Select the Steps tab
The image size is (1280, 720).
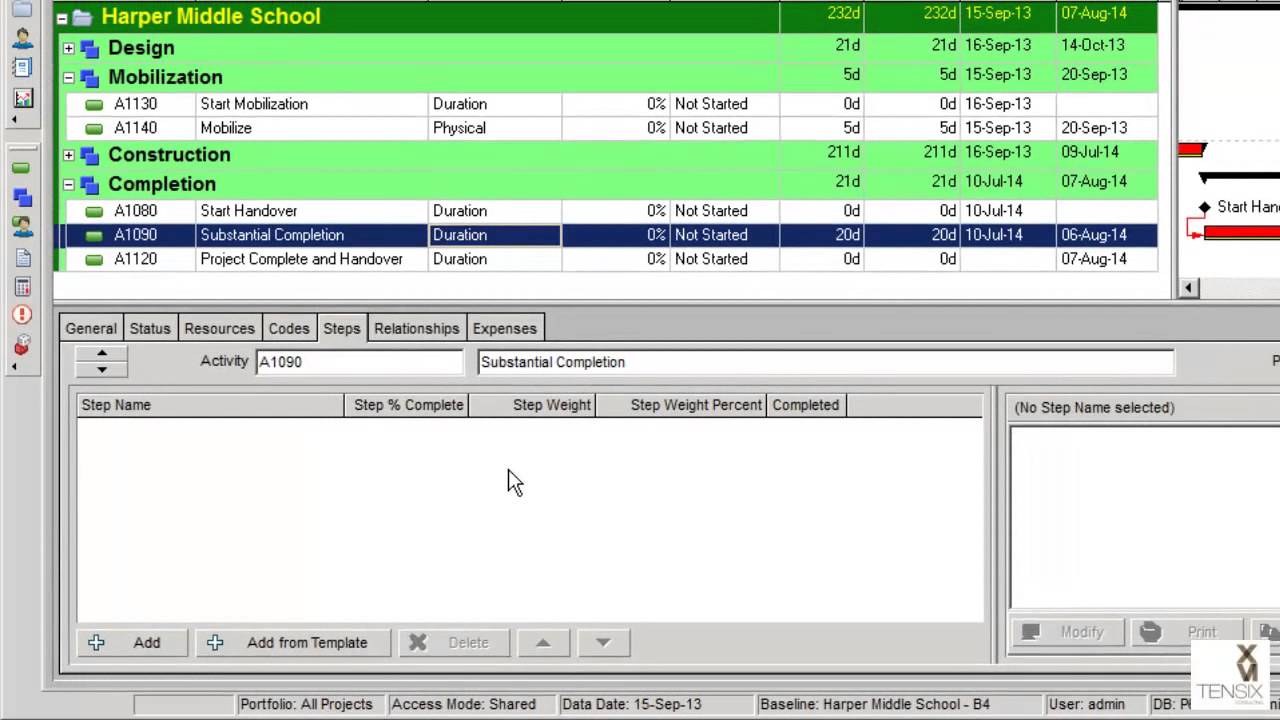(x=342, y=328)
